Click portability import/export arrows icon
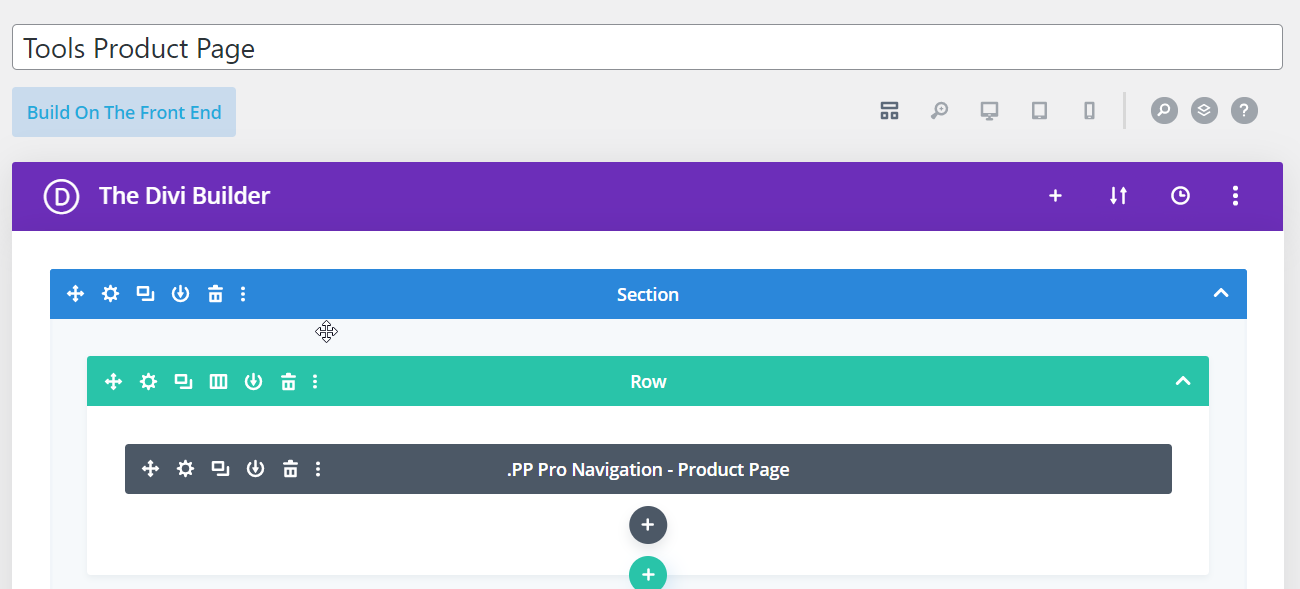This screenshot has height=589, width=1300. click(x=1118, y=196)
